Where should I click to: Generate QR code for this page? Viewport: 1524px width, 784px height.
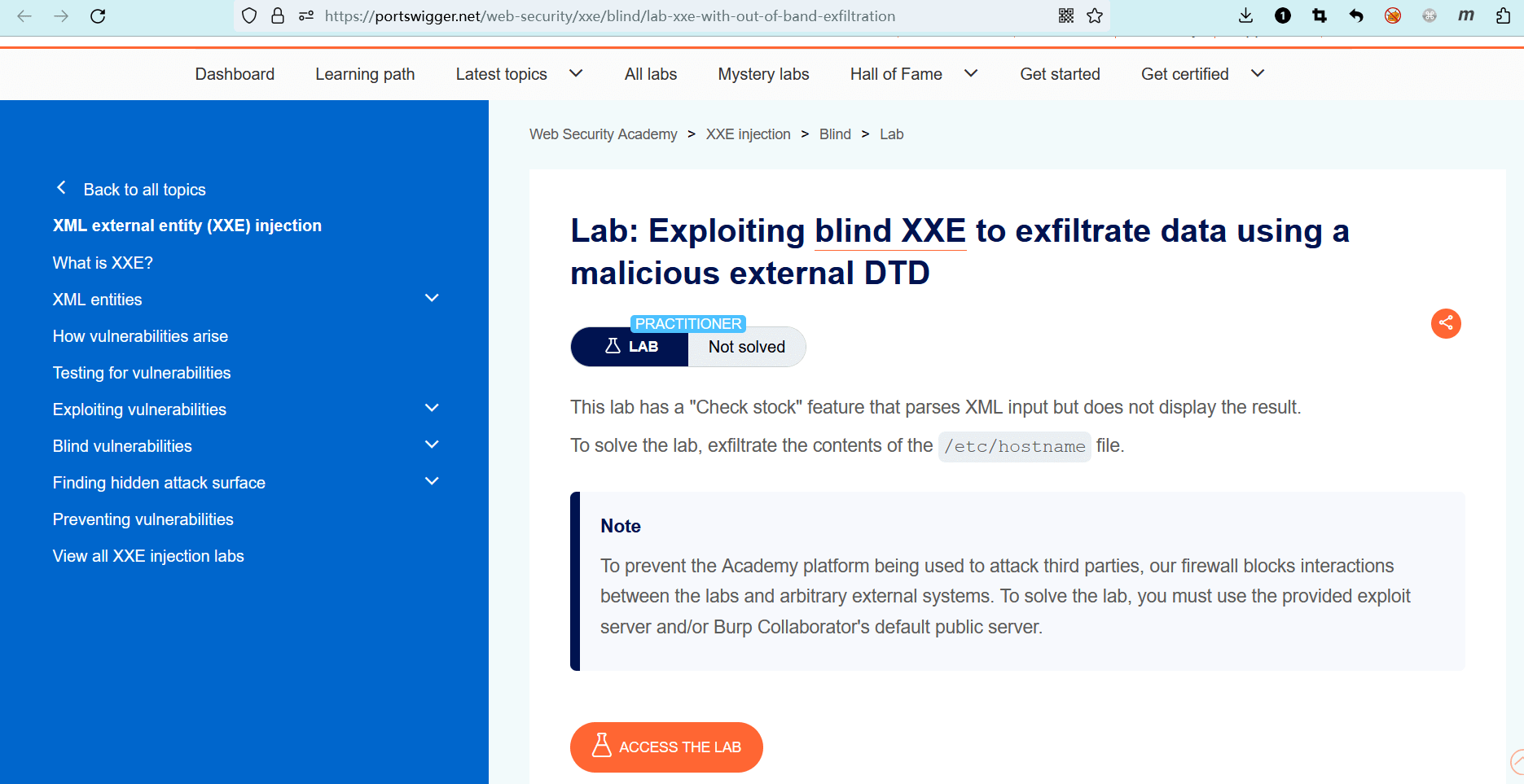(1066, 15)
